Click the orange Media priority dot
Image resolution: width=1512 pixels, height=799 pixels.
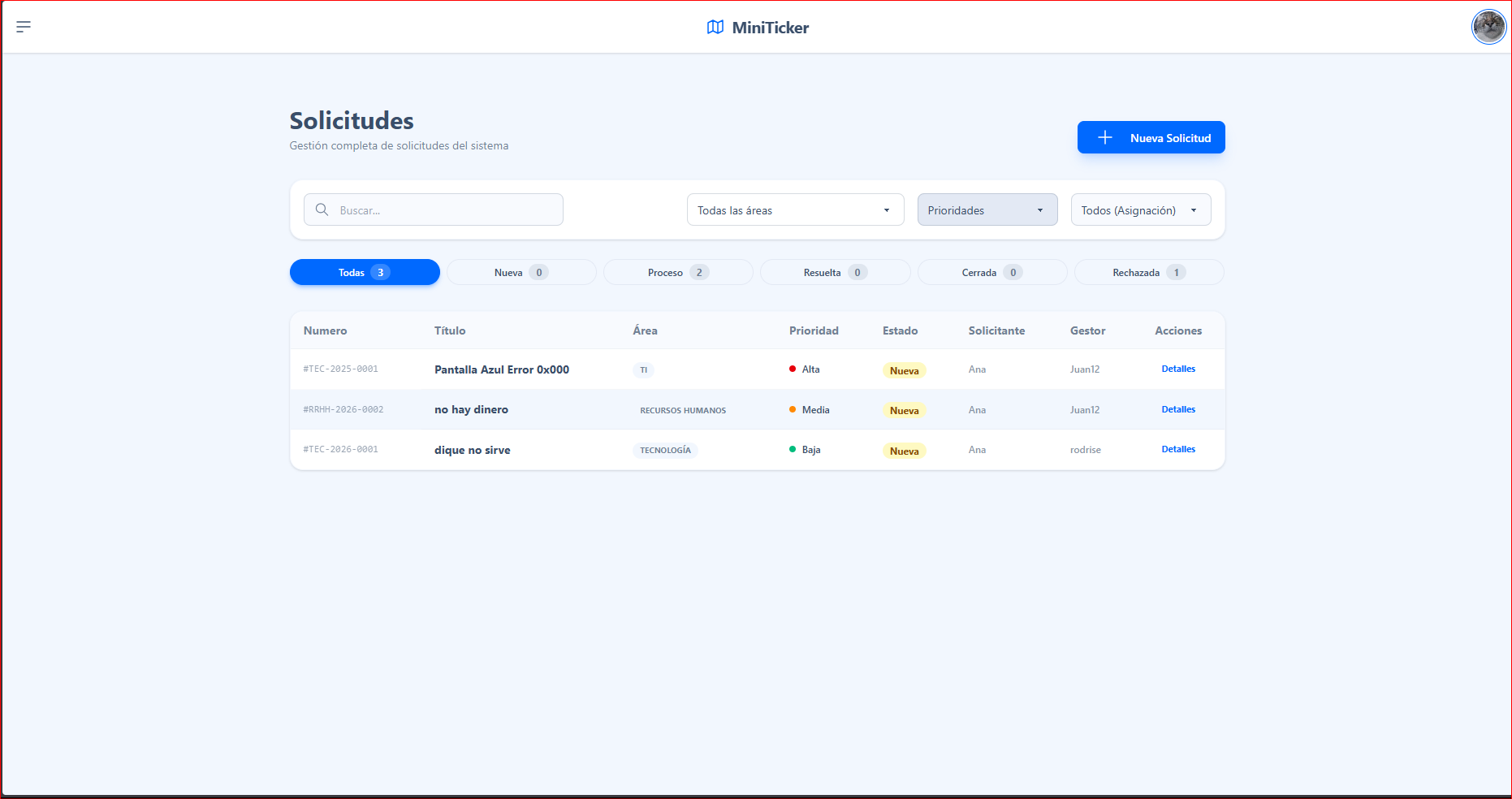click(x=793, y=410)
